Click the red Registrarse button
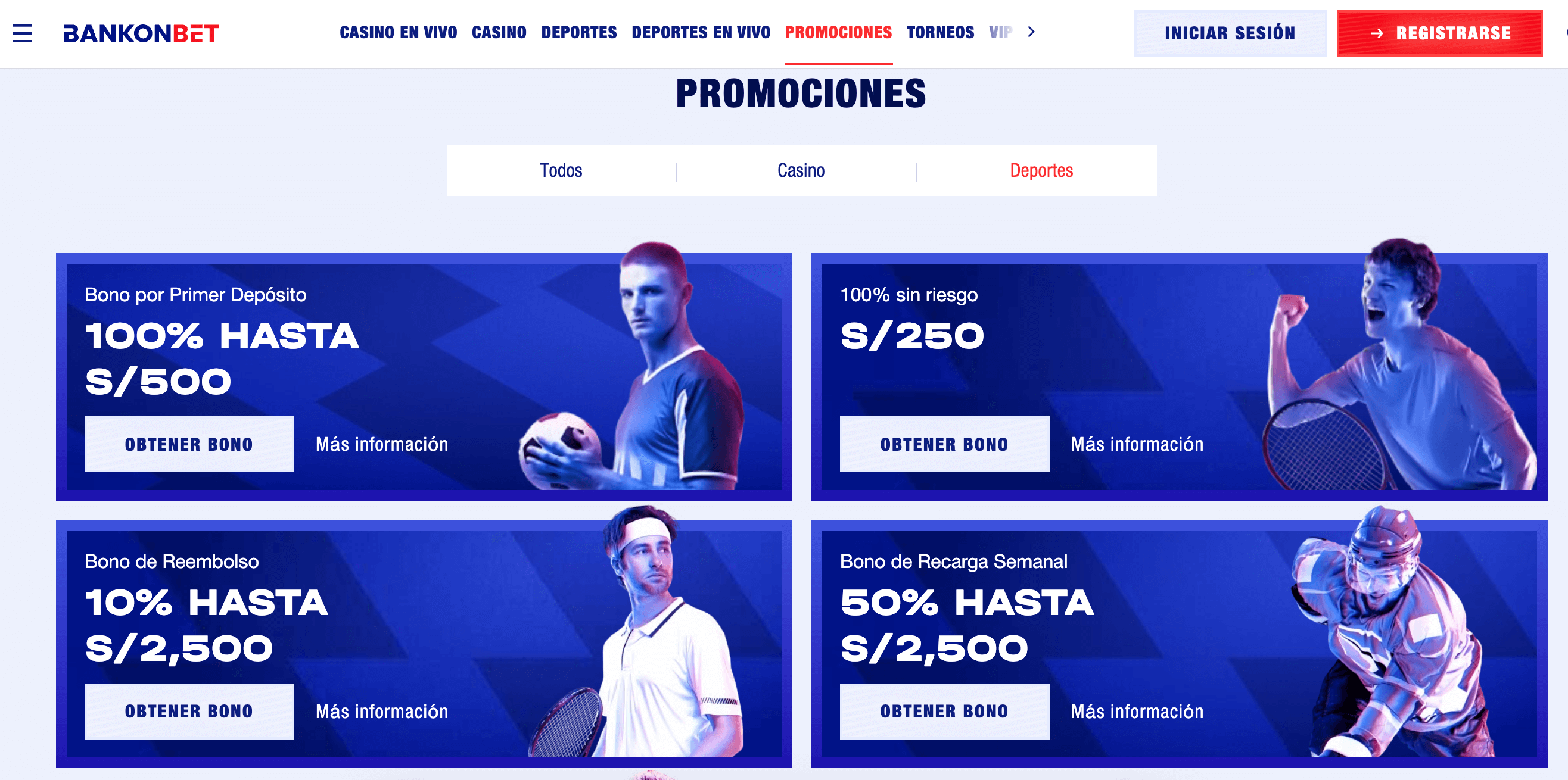Screen dimensions: 1568x780 click(x=1439, y=33)
